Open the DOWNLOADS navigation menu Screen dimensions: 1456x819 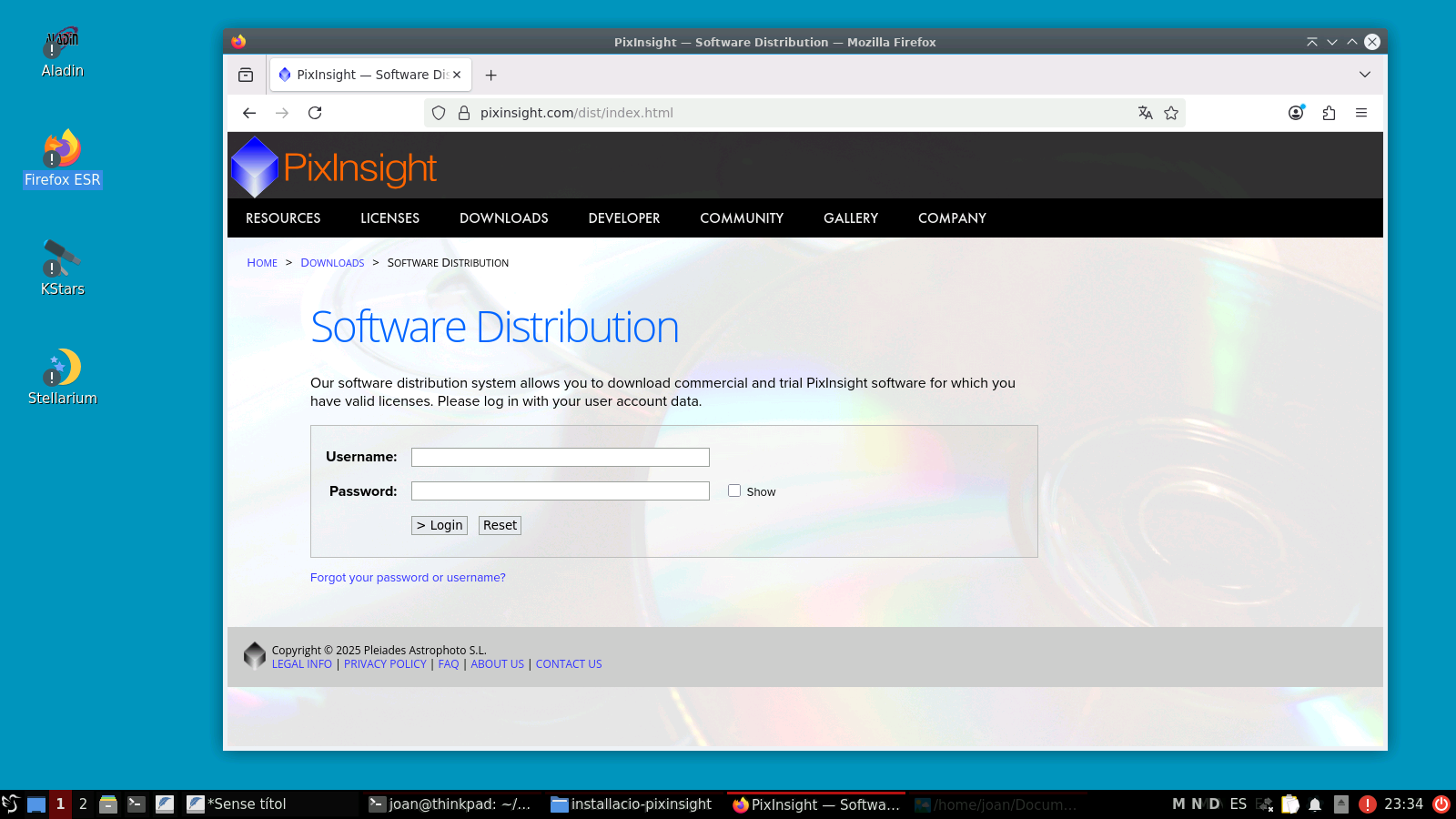503,218
